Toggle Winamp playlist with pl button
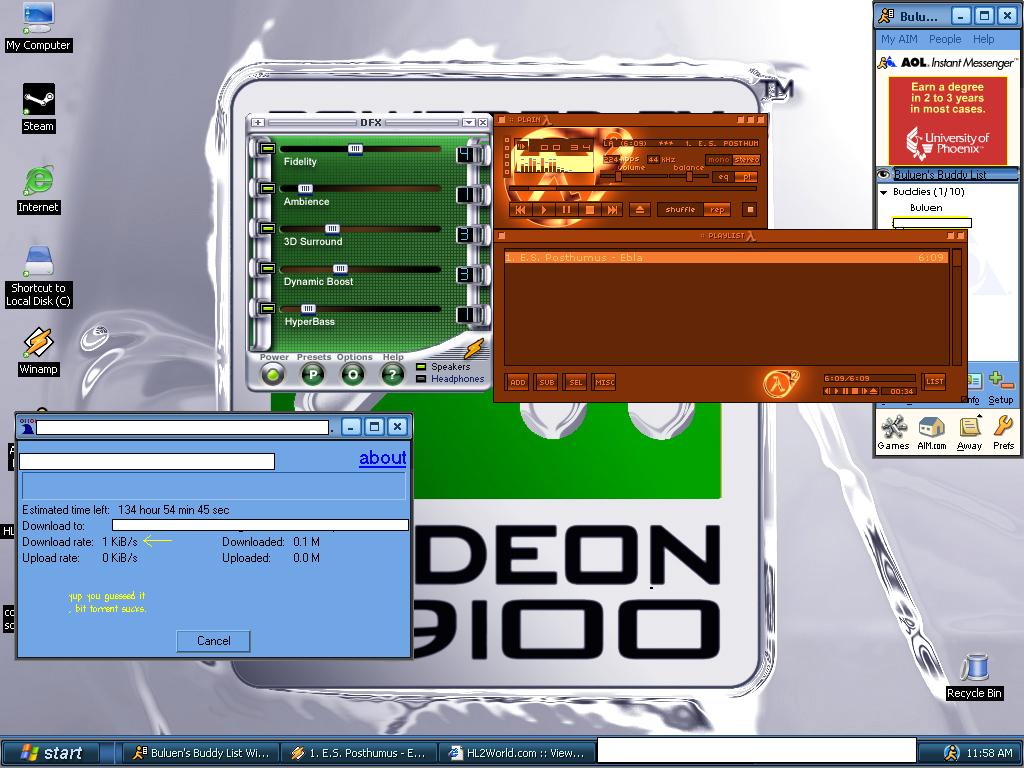The image size is (1024, 768). (x=746, y=177)
